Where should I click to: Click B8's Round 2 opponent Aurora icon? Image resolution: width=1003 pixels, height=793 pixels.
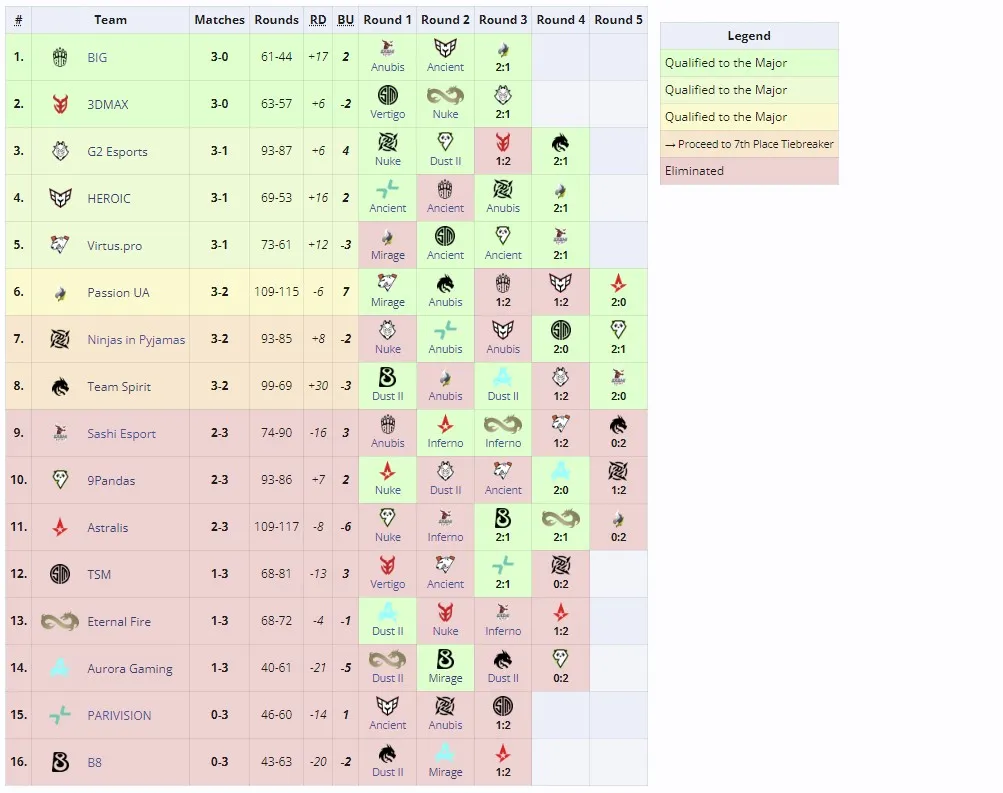[x=445, y=753]
